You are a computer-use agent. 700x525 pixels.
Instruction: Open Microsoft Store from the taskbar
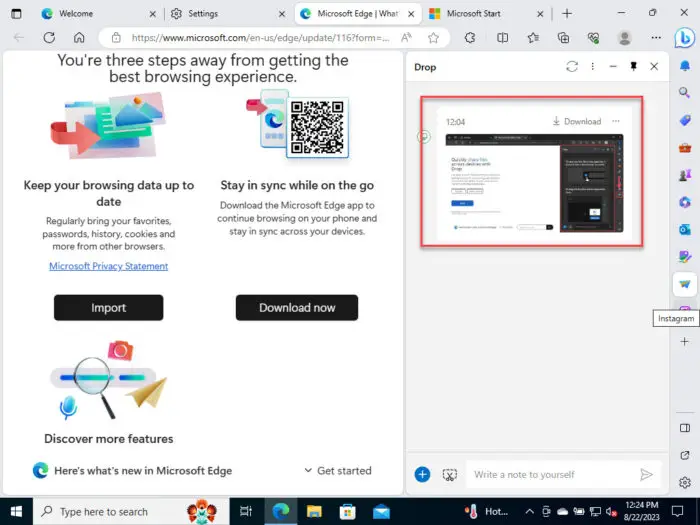[347, 512]
